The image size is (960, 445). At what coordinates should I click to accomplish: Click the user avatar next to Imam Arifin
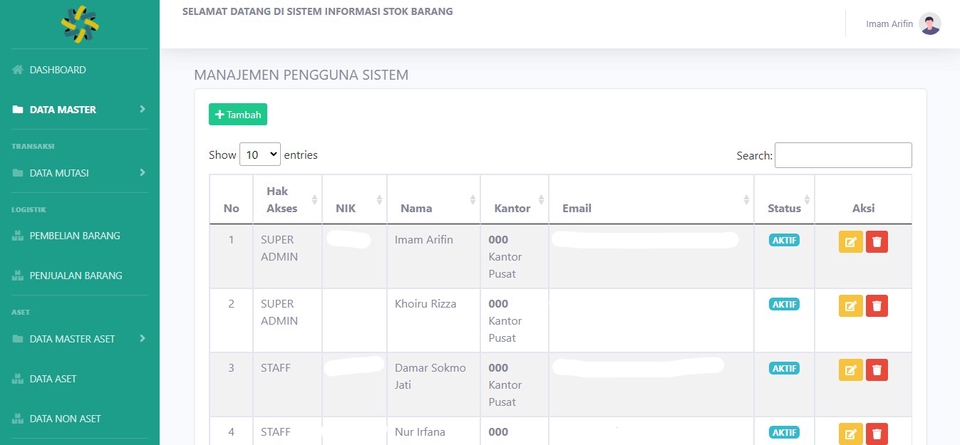[x=930, y=24]
